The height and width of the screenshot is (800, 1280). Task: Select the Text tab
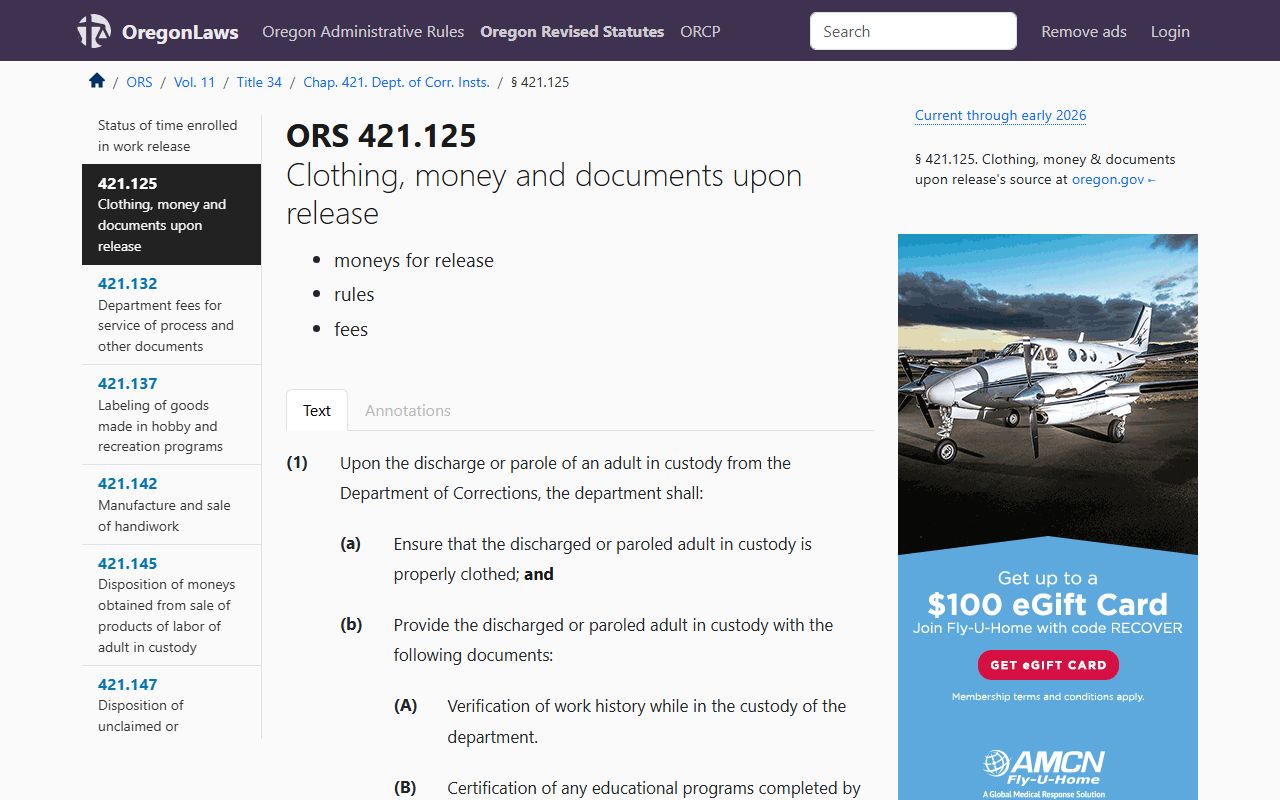317,410
